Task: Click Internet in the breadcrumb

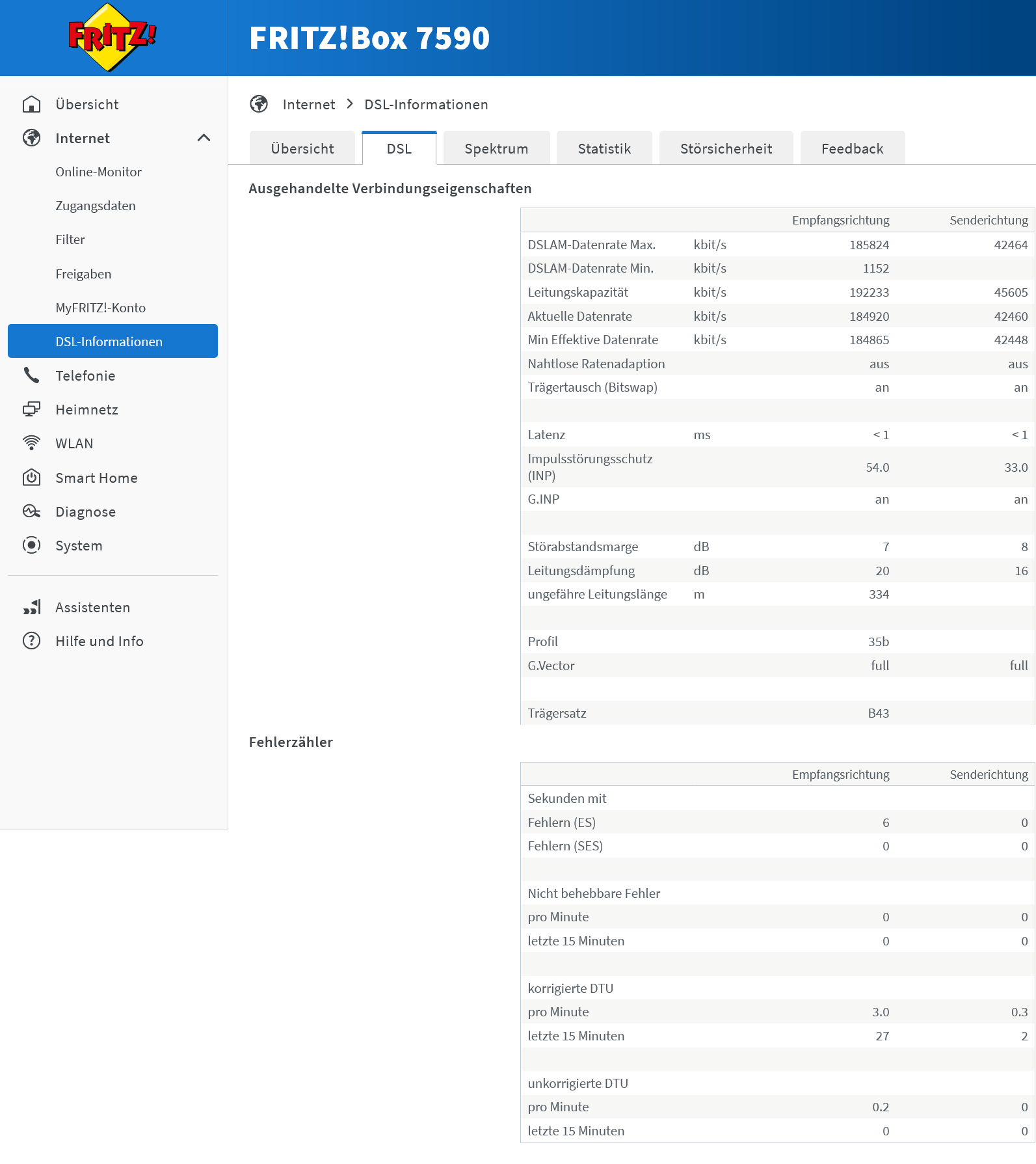Action: click(x=309, y=104)
